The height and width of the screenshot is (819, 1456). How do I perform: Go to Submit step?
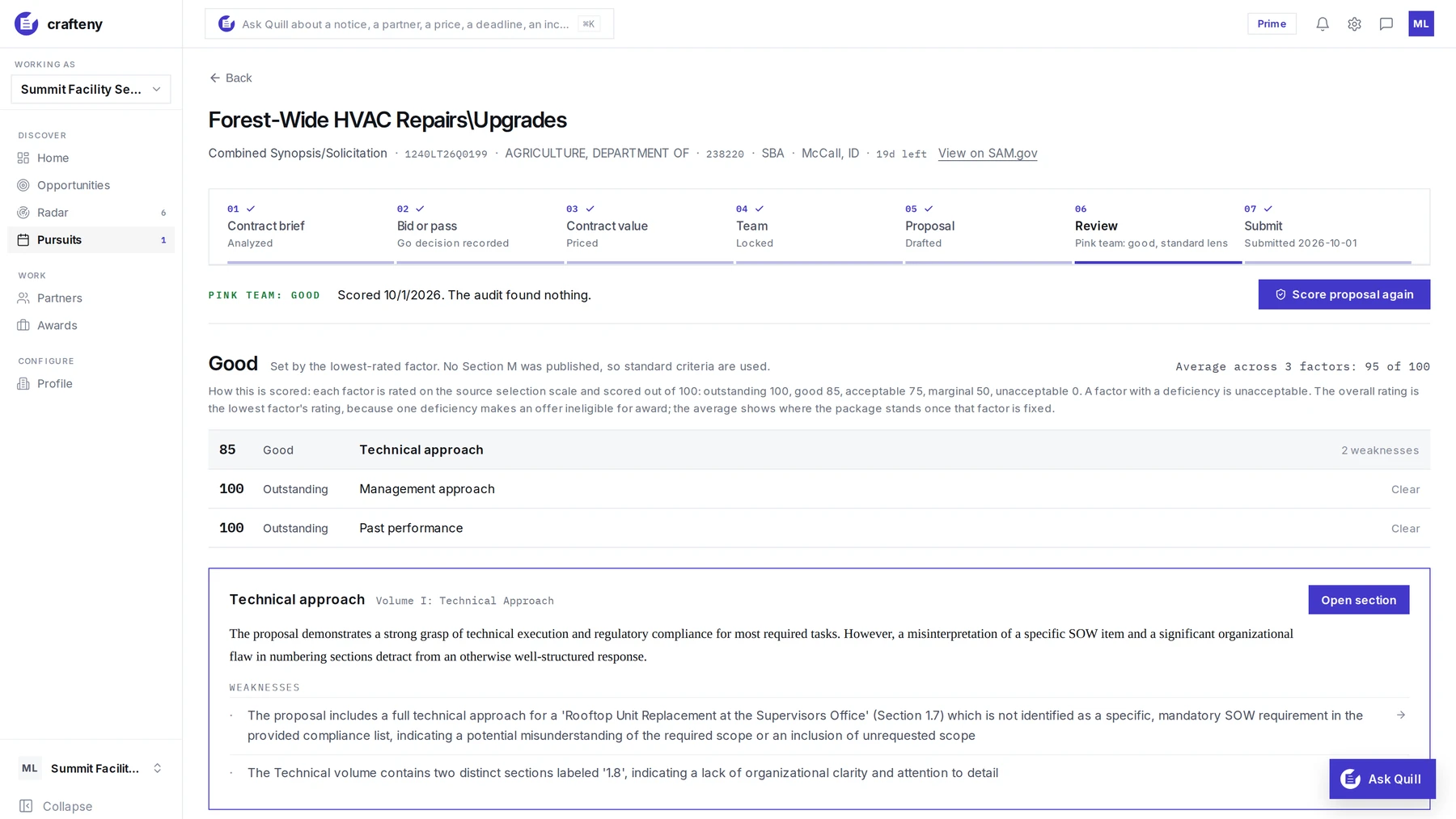1327,226
